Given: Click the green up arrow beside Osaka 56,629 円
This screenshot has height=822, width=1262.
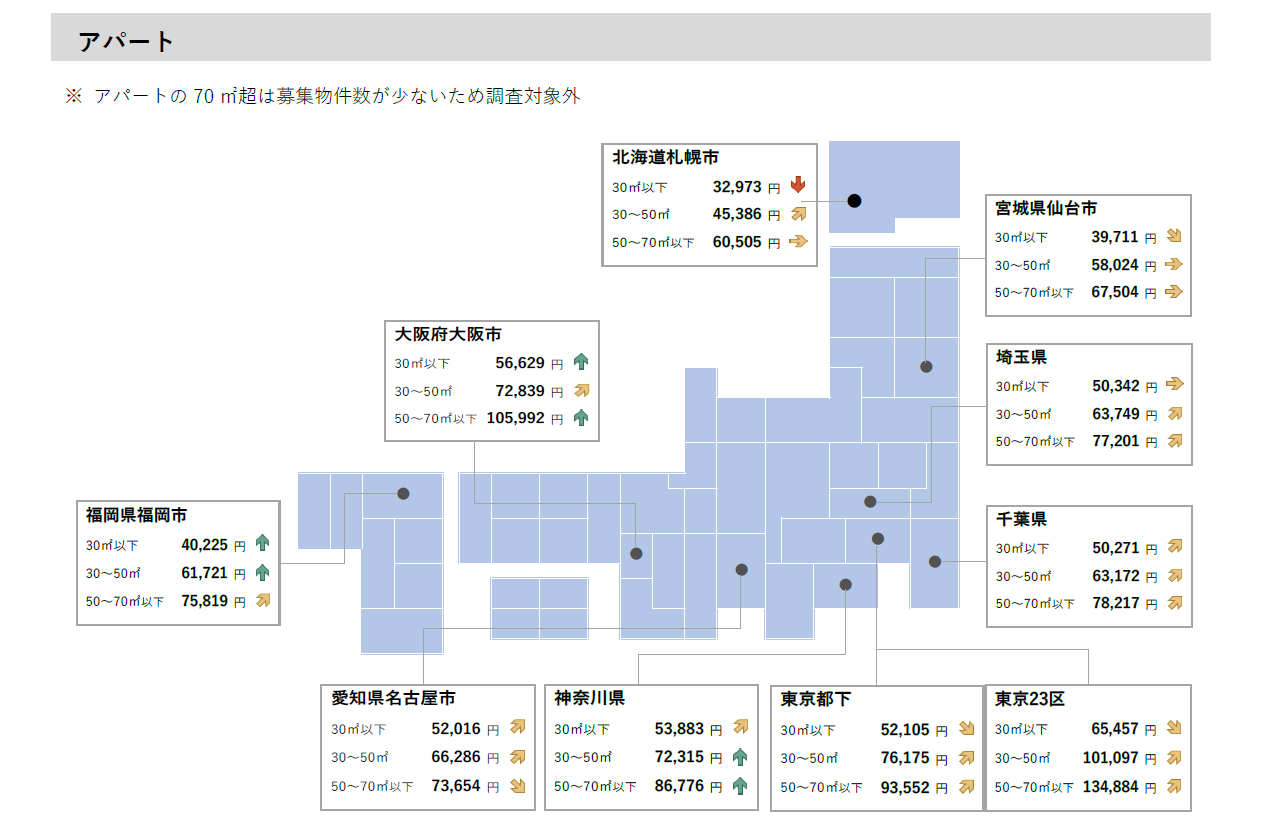Looking at the screenshot, I should click(x=581, y=363).
